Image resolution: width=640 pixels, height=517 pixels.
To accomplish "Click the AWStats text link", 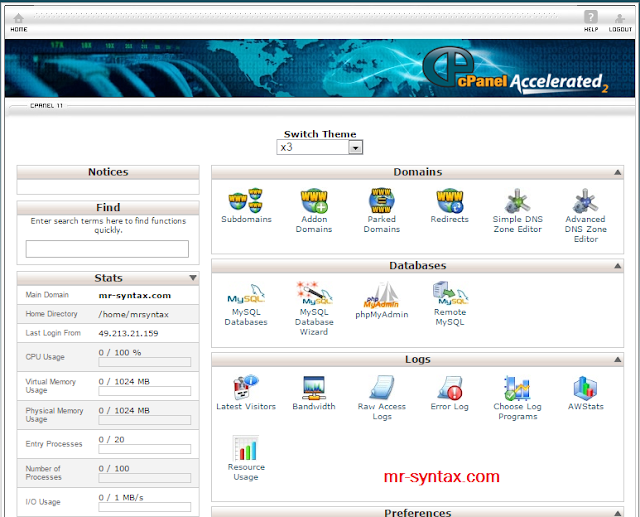I will 585,406.
